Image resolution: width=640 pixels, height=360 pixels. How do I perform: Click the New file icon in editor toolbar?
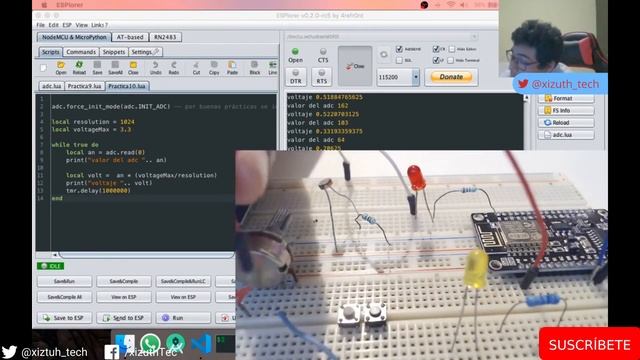coord(44,68)
